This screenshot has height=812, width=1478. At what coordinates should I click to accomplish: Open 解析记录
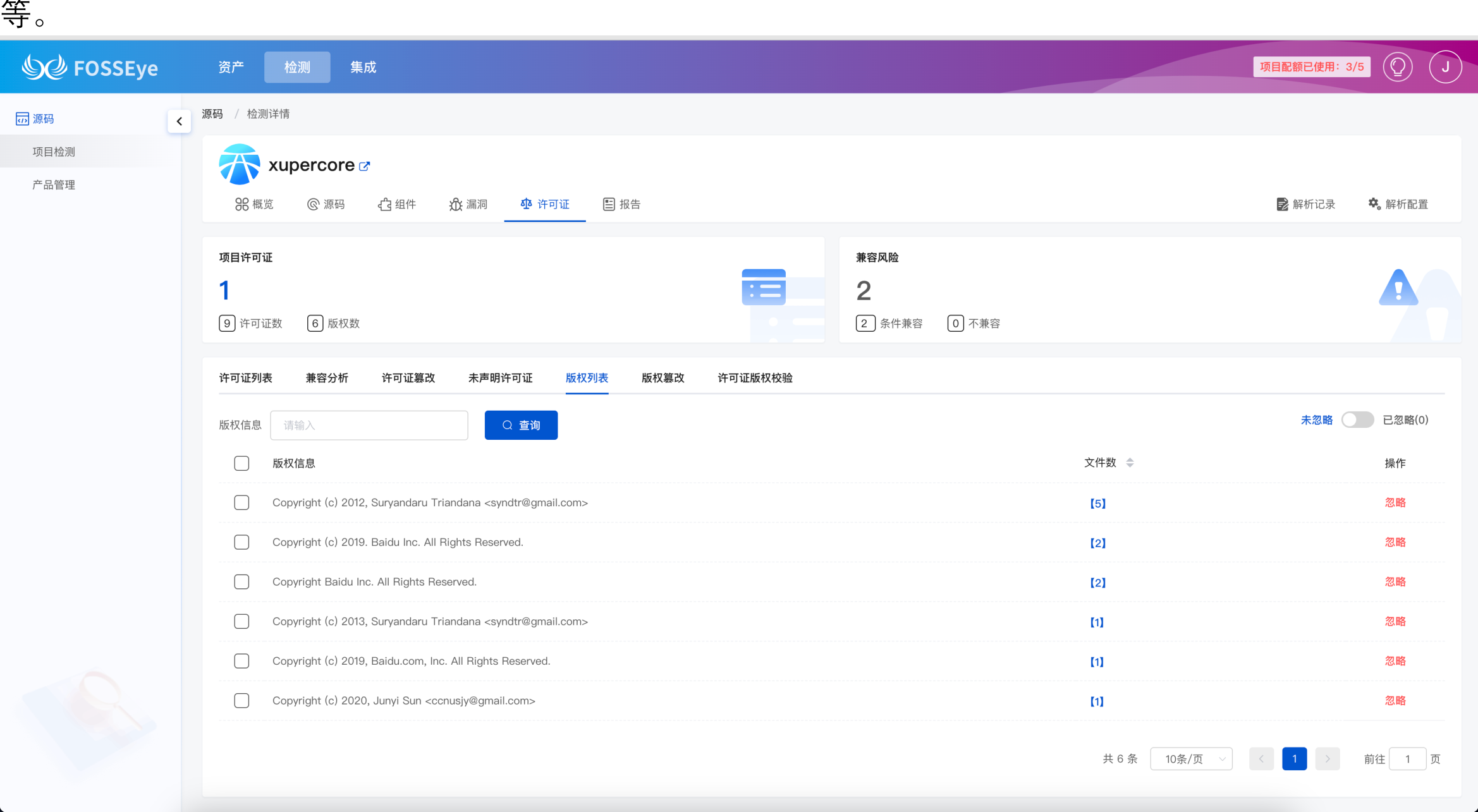tap(1306, 204)
